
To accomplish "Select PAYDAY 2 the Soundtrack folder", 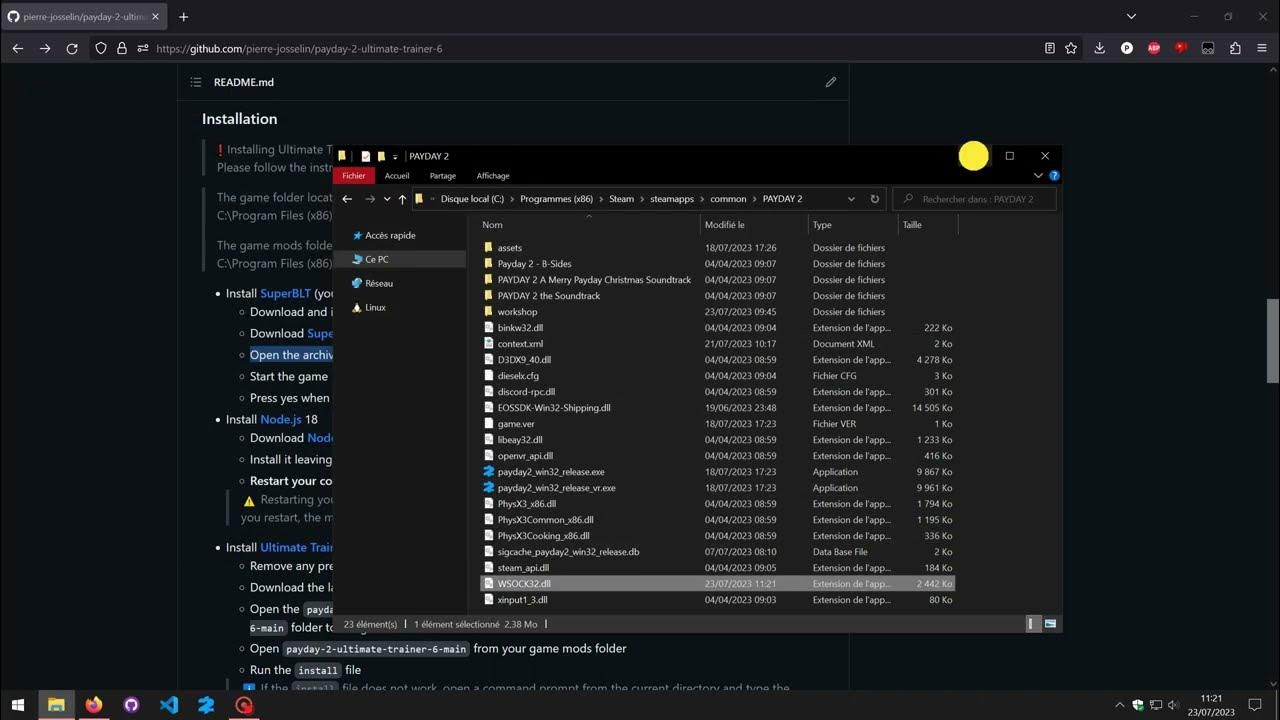I will pyautogui.click(x=549, y=296).
